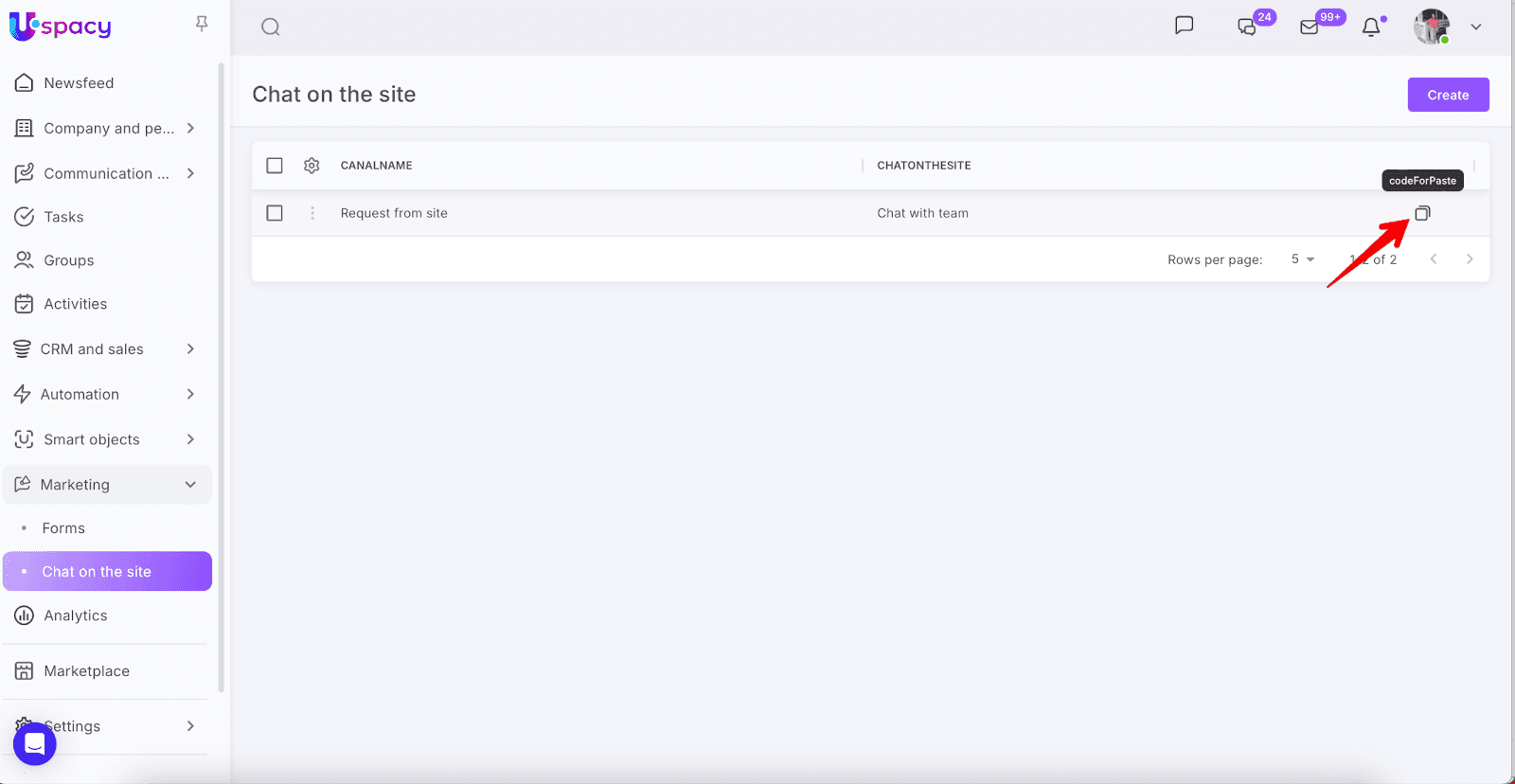Open the mail icon with 99+ badge
Screen dimensions: 1515x784
click(1310, 27)
